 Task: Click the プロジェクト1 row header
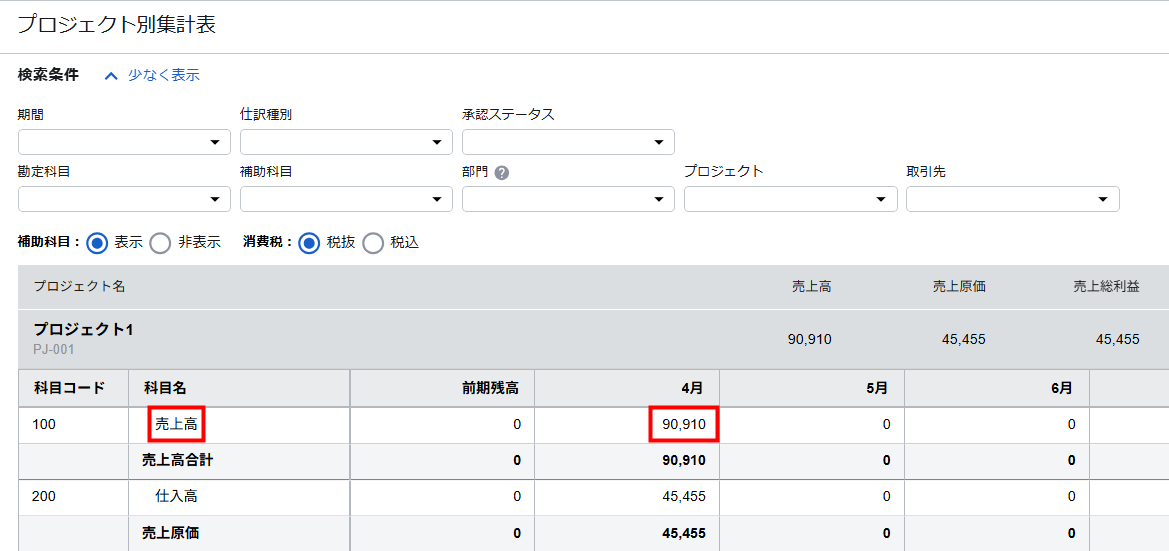pyautogui.click(x=83, y=329)
